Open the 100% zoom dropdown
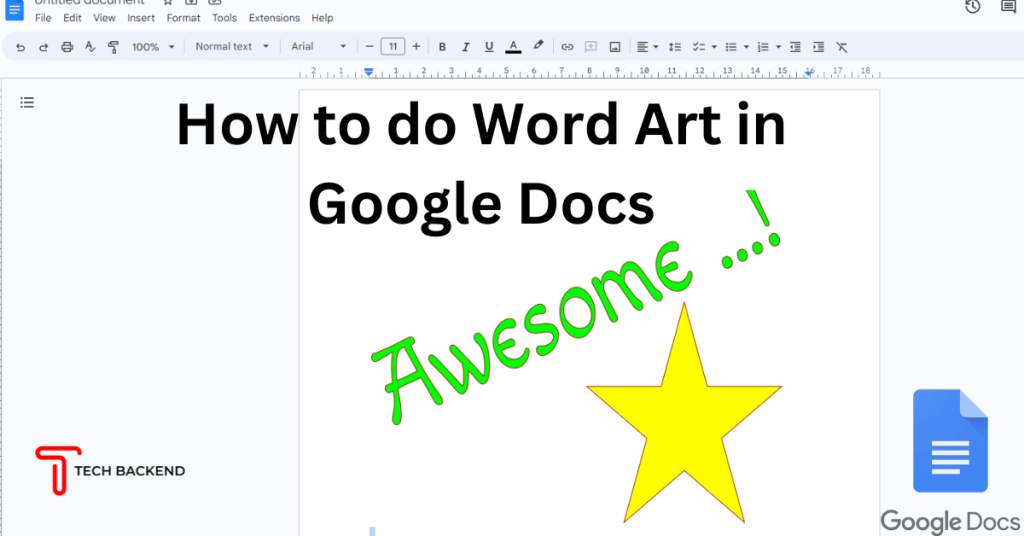The width and height of the screenshot is (1024, 536). click(153, 47)
